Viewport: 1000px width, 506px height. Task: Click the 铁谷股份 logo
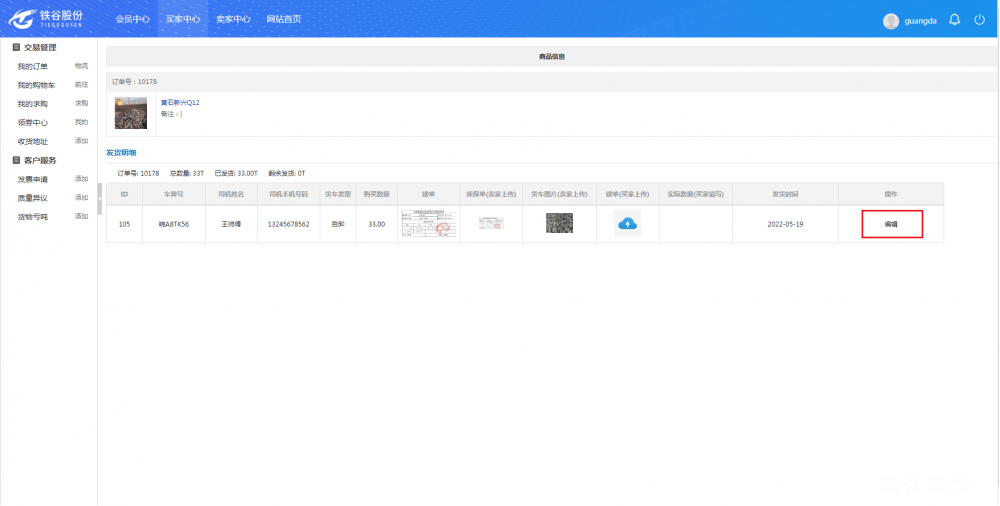[x=46, y=19]
